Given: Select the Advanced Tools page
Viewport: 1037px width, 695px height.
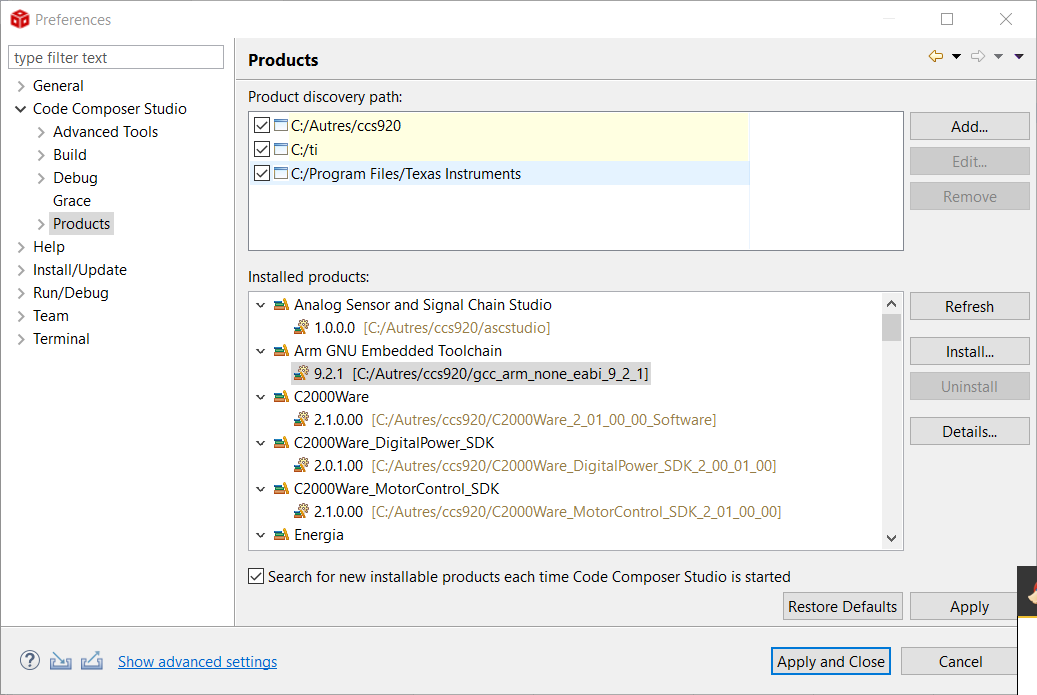Looking at the screenshot, I should tap(105, 132).
